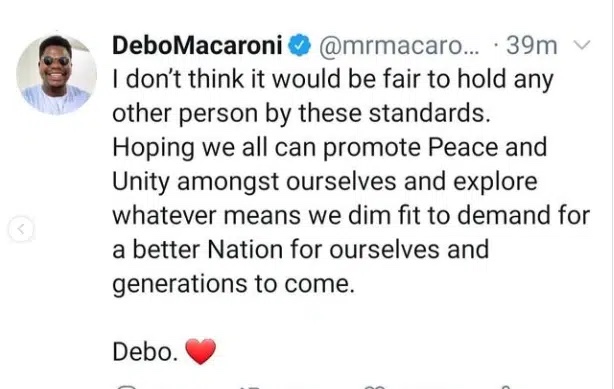Tap the reply icon below the tweet
This screenshot has width=614, height=389.
coord(126,387)
